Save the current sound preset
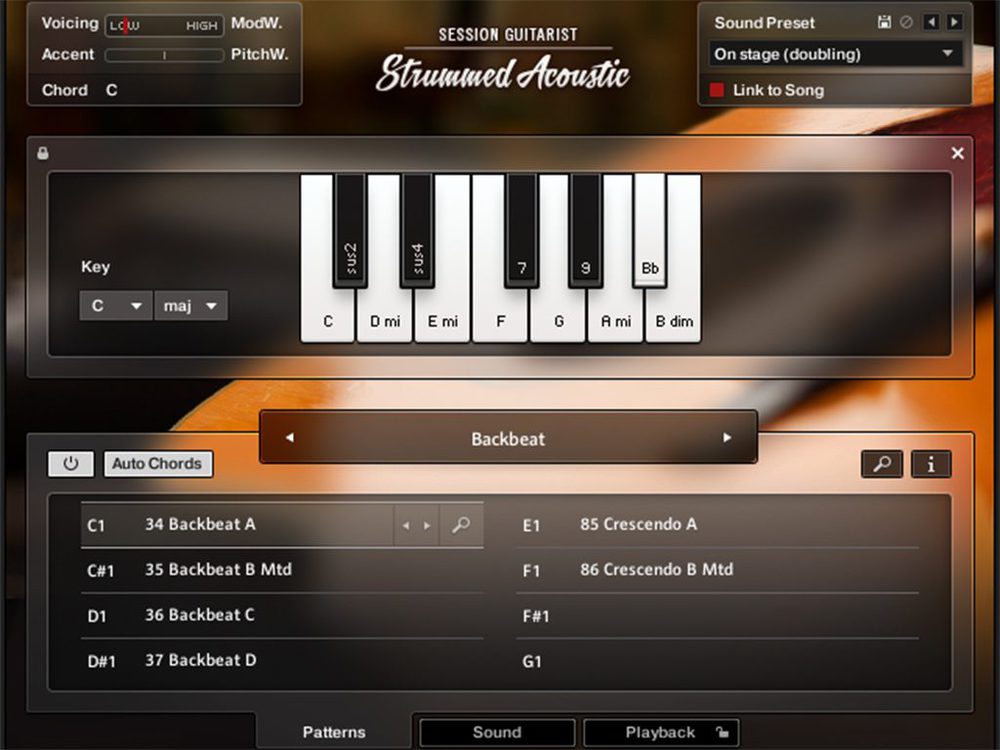1000x750 pixels. click(884, 22)
